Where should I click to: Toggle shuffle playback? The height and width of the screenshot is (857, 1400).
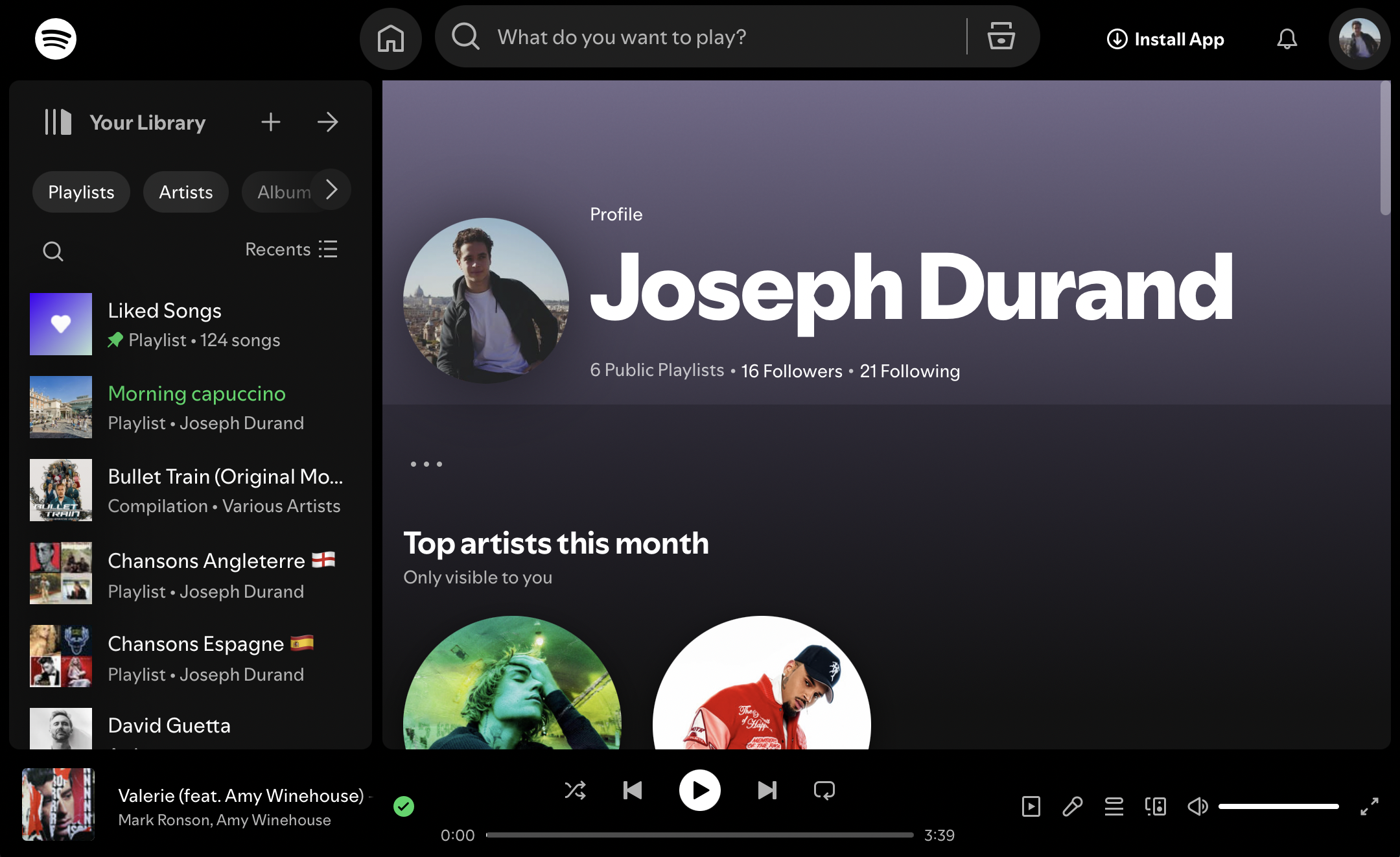click(575, 790)
